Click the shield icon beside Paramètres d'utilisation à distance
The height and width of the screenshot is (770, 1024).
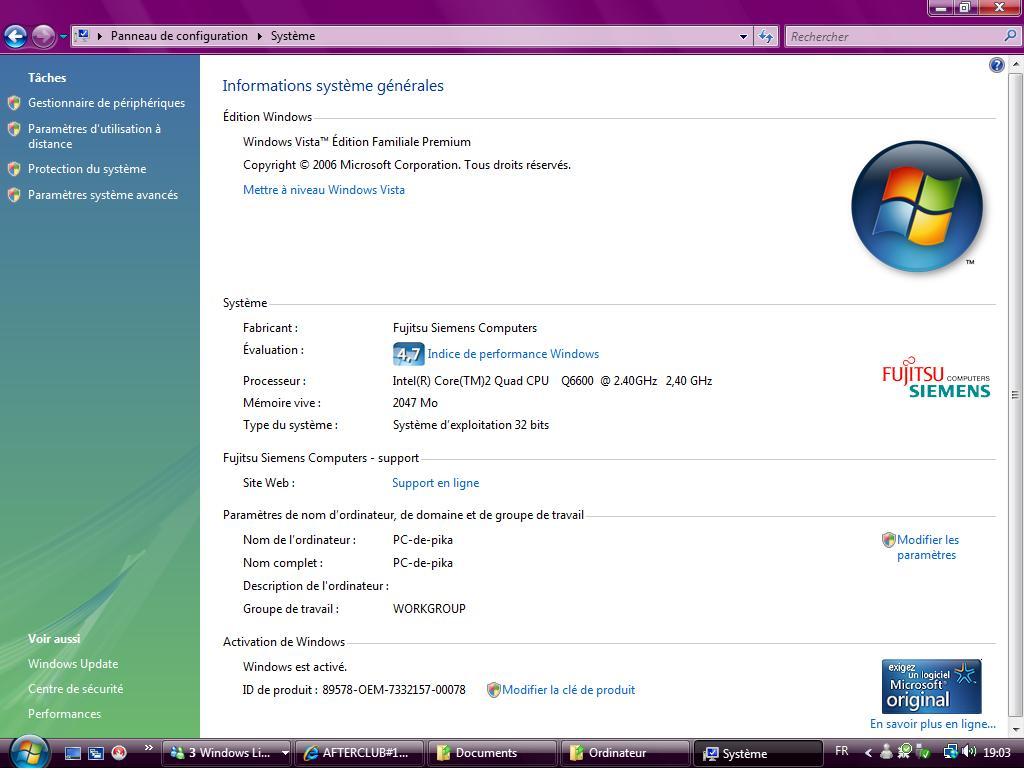pos(14,129)
